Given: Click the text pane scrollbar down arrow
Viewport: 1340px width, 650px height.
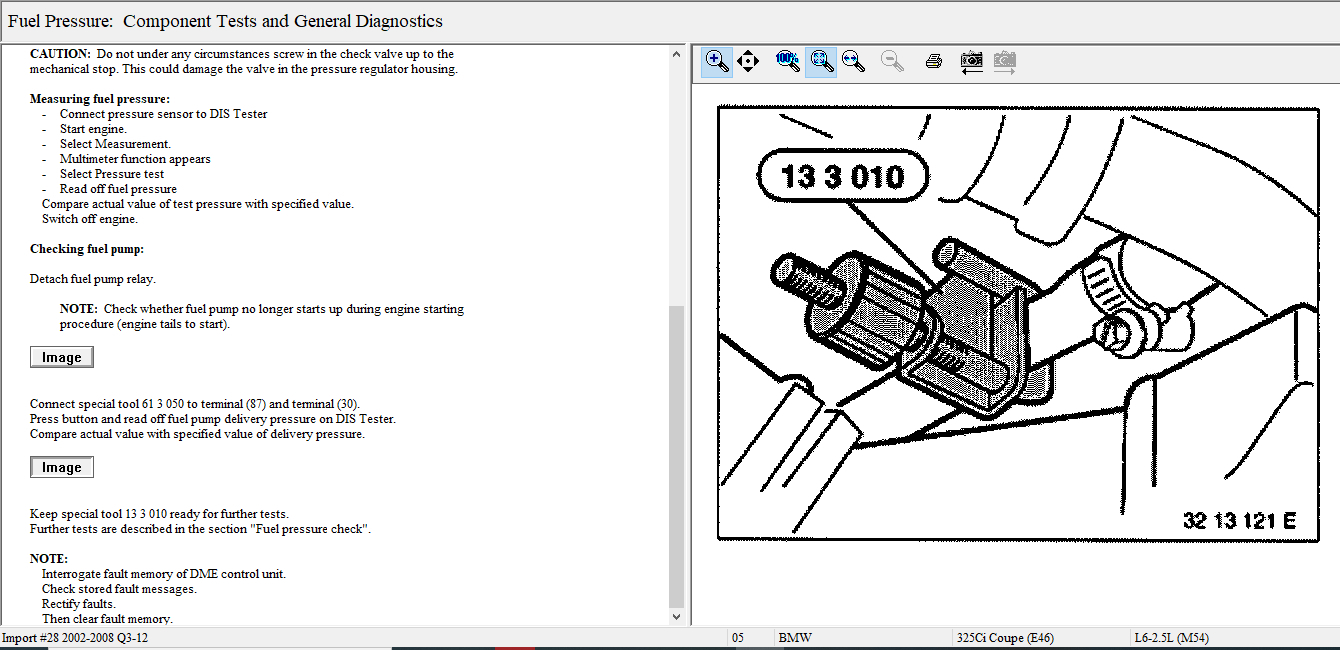Looking at the screenshot, I should tap(677, 617).
